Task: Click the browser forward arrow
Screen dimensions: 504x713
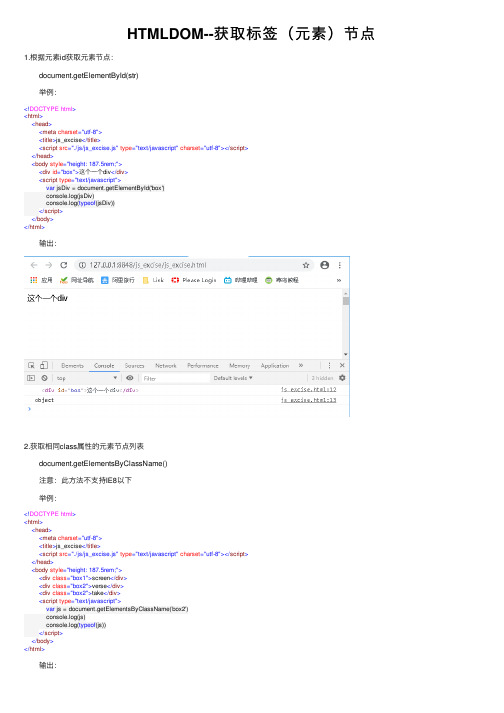Action: click(x=49, y=265)
